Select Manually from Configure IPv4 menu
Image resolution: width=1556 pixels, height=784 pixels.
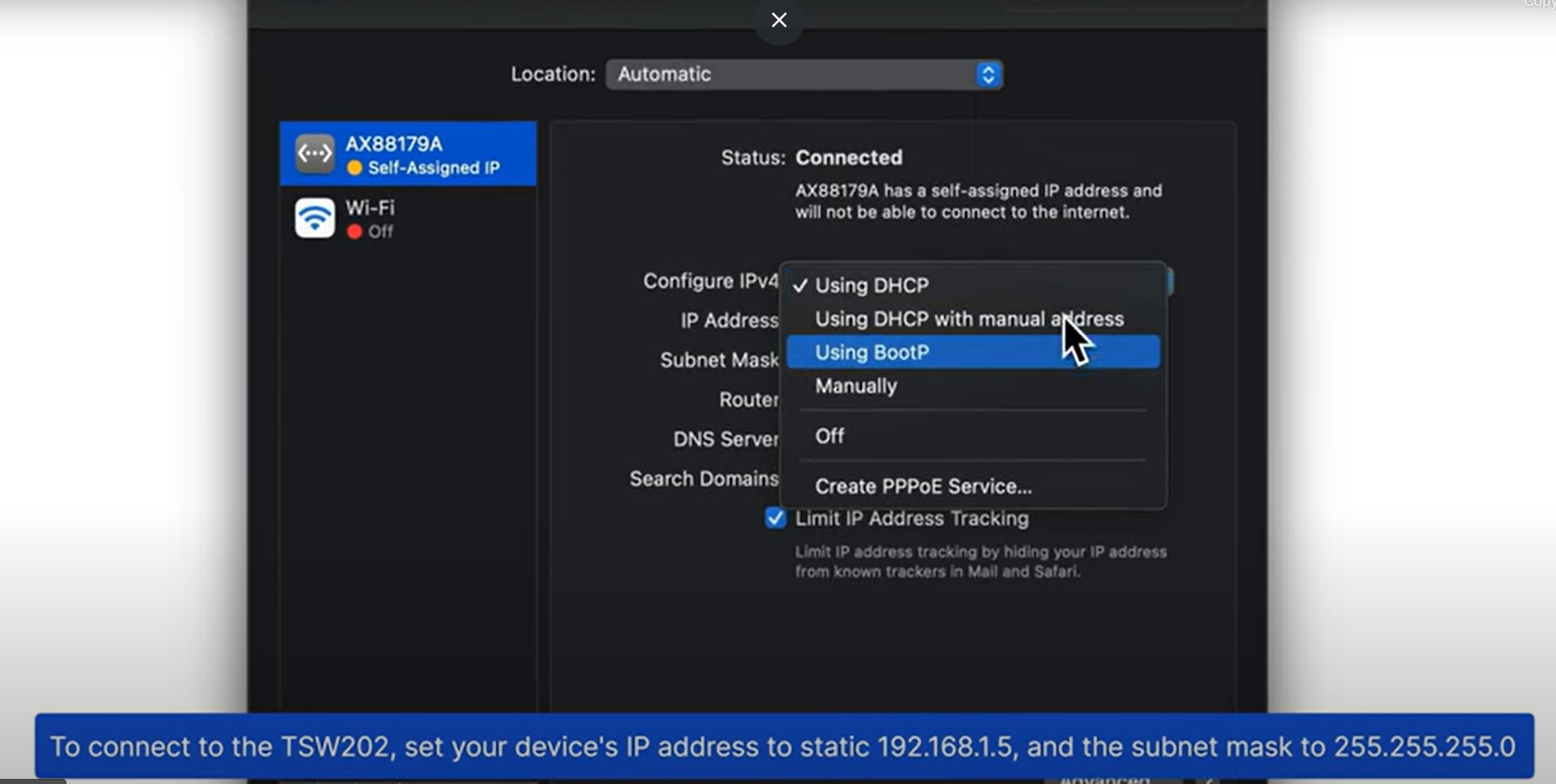(855, 386)
